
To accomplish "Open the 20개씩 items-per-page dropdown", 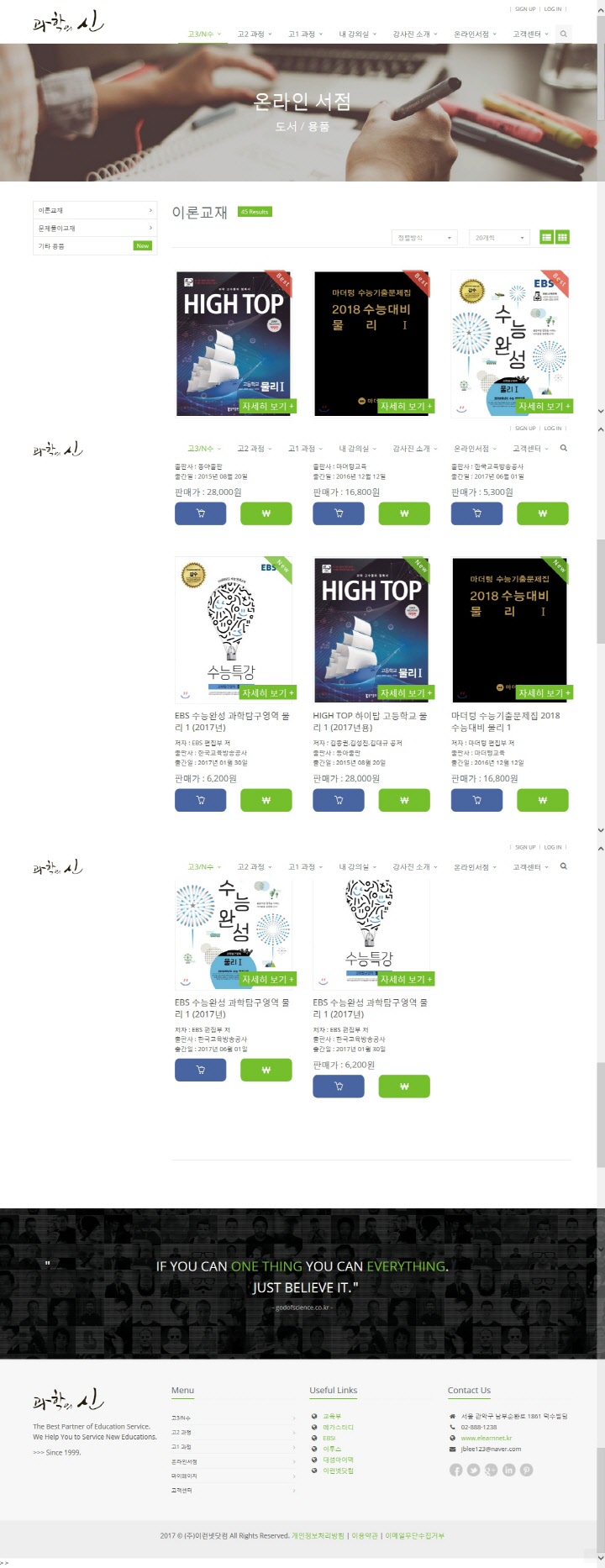I will coord(499,238).
